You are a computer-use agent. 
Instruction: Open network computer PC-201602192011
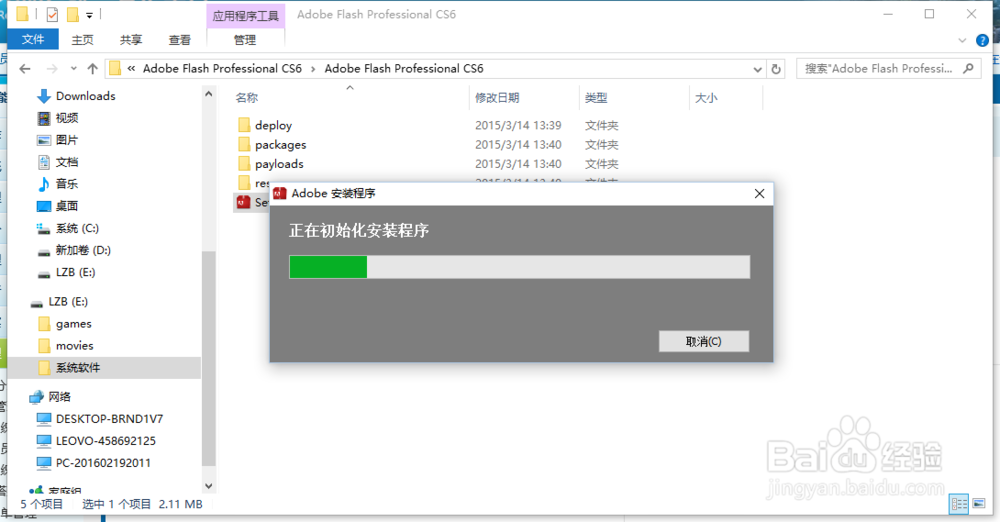click(103, 463)
